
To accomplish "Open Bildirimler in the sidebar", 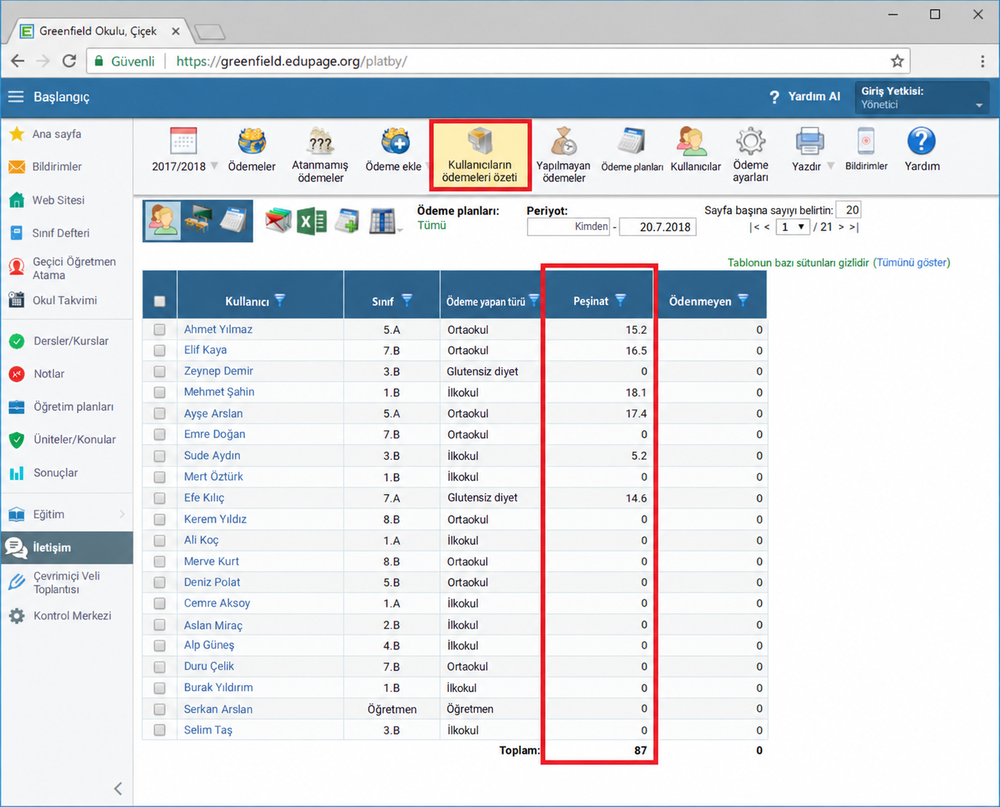I will pyautogui.click(x=57, y=167).
